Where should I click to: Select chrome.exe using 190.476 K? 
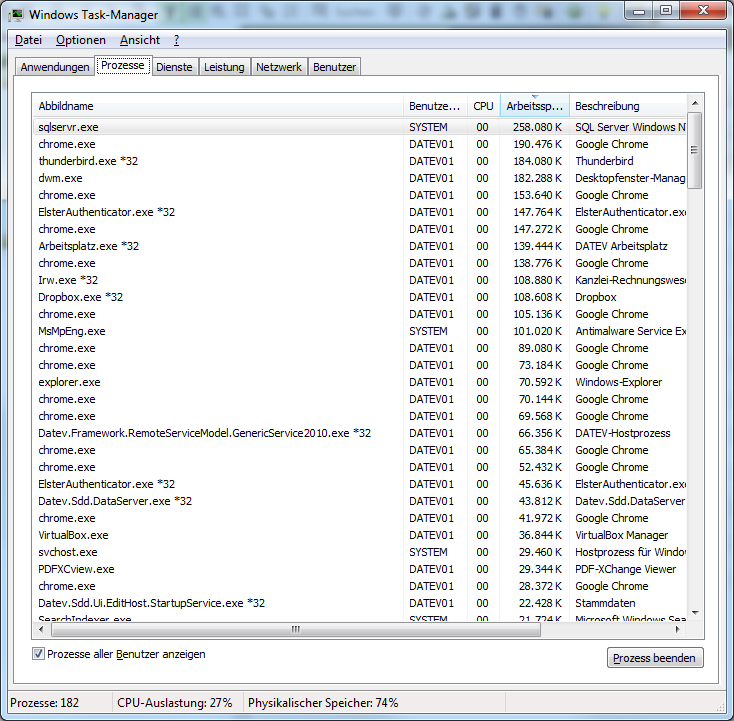pyautogui.click(x=360, y=144)
